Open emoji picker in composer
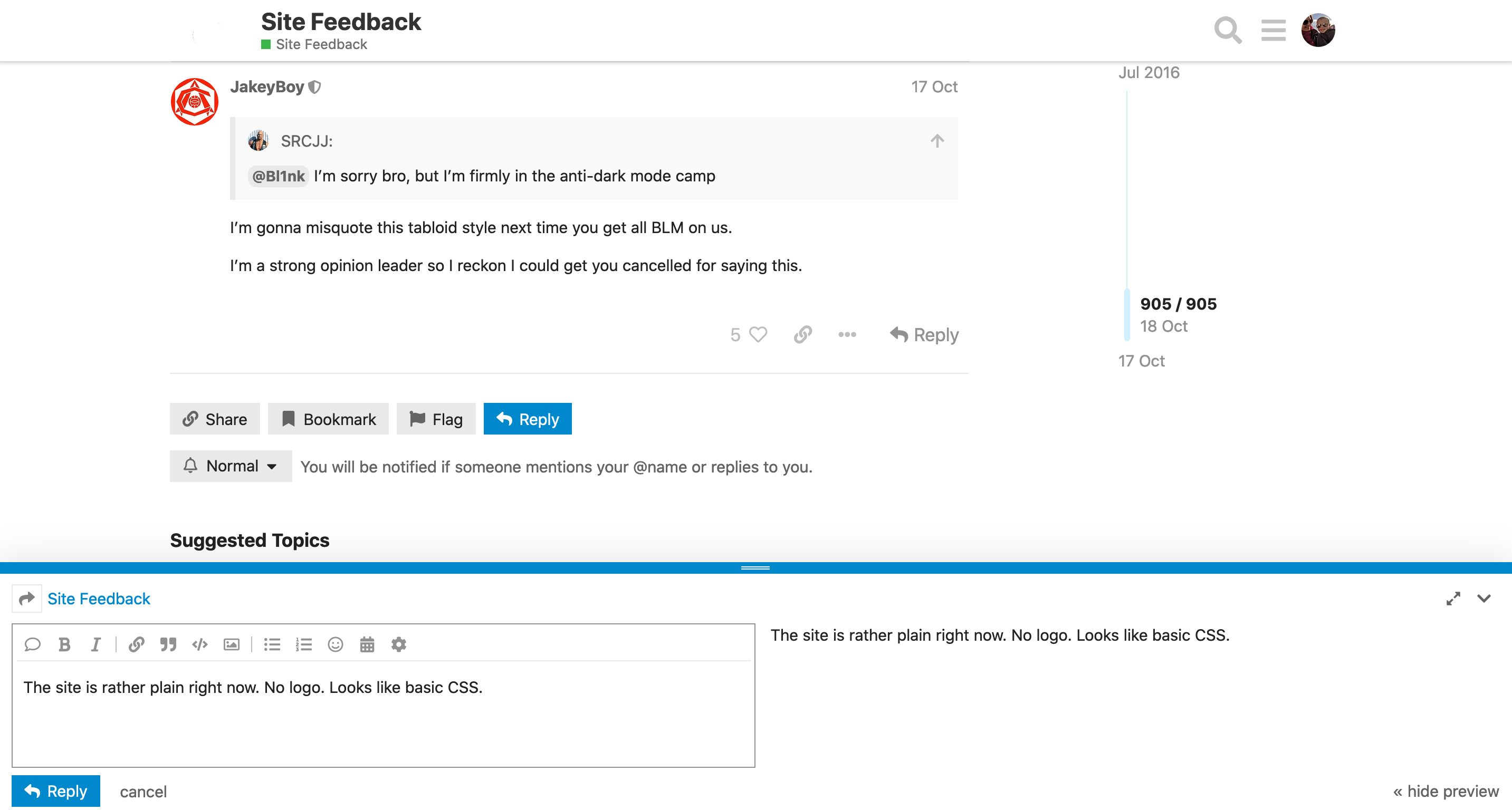The width and height of the screenshot is (1512, 810). click(335, 644)
